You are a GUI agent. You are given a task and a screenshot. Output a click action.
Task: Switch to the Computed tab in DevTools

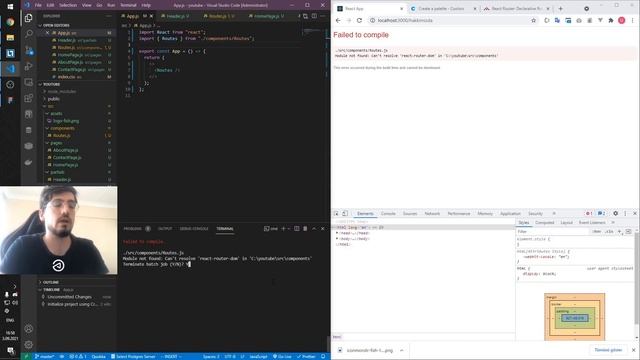(544, 222)
